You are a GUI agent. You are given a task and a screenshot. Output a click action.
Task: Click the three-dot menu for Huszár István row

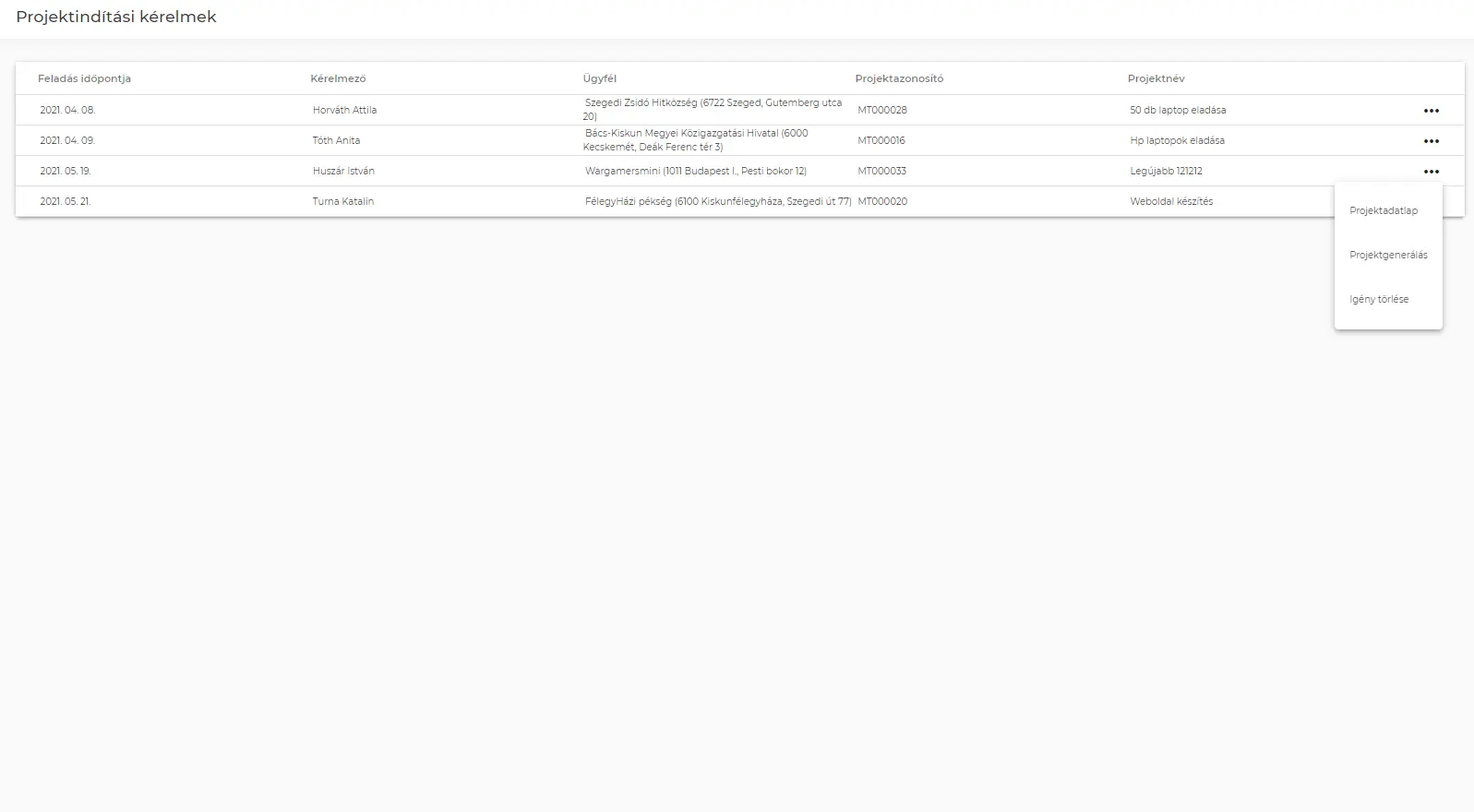pyautogui.click(x=1431, y=172)
